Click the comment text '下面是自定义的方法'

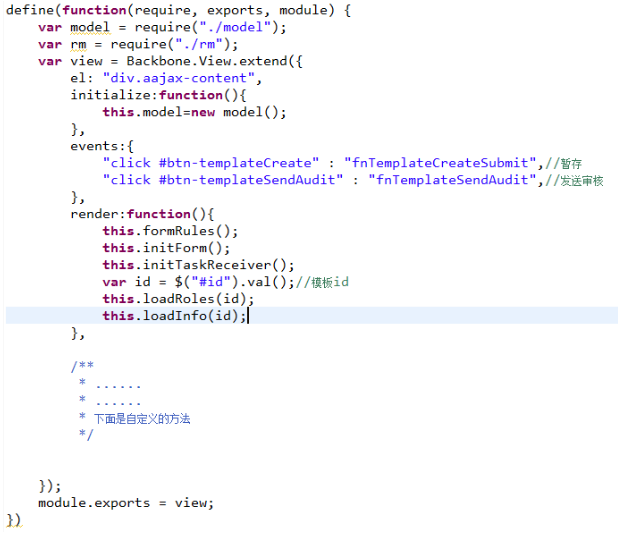[142, 418]
